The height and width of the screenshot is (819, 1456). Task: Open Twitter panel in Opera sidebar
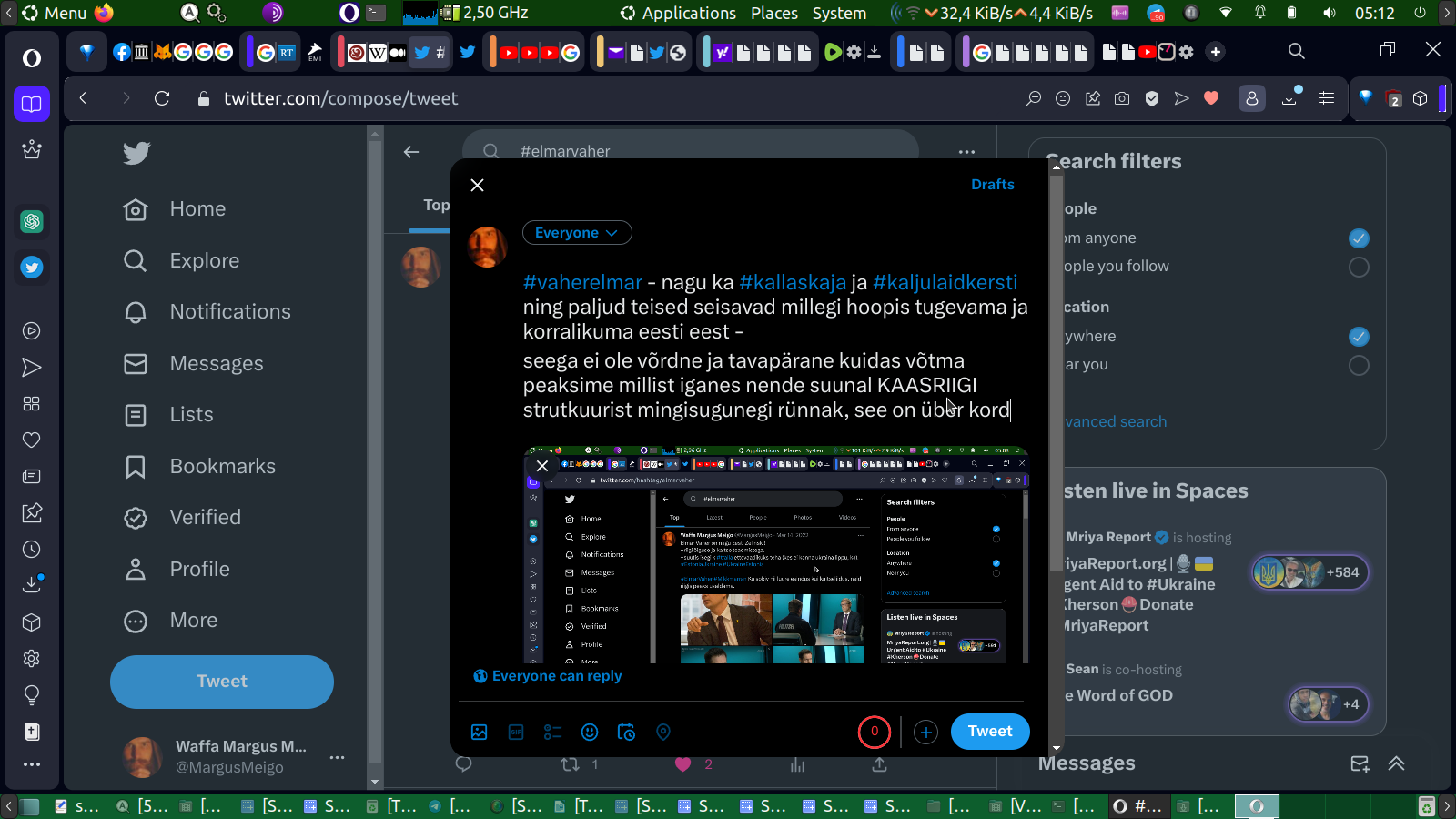click(32, 268)
